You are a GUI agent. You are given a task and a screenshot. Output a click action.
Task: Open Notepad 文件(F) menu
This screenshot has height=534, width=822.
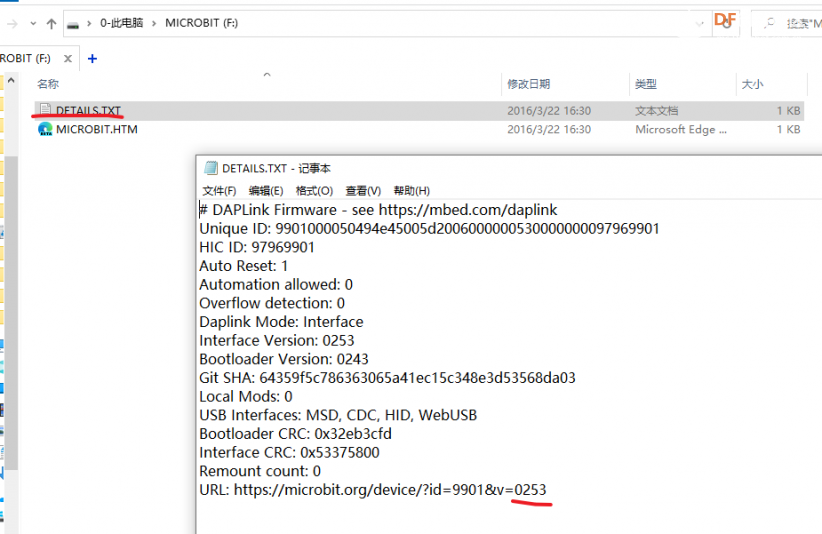[219, 191]
